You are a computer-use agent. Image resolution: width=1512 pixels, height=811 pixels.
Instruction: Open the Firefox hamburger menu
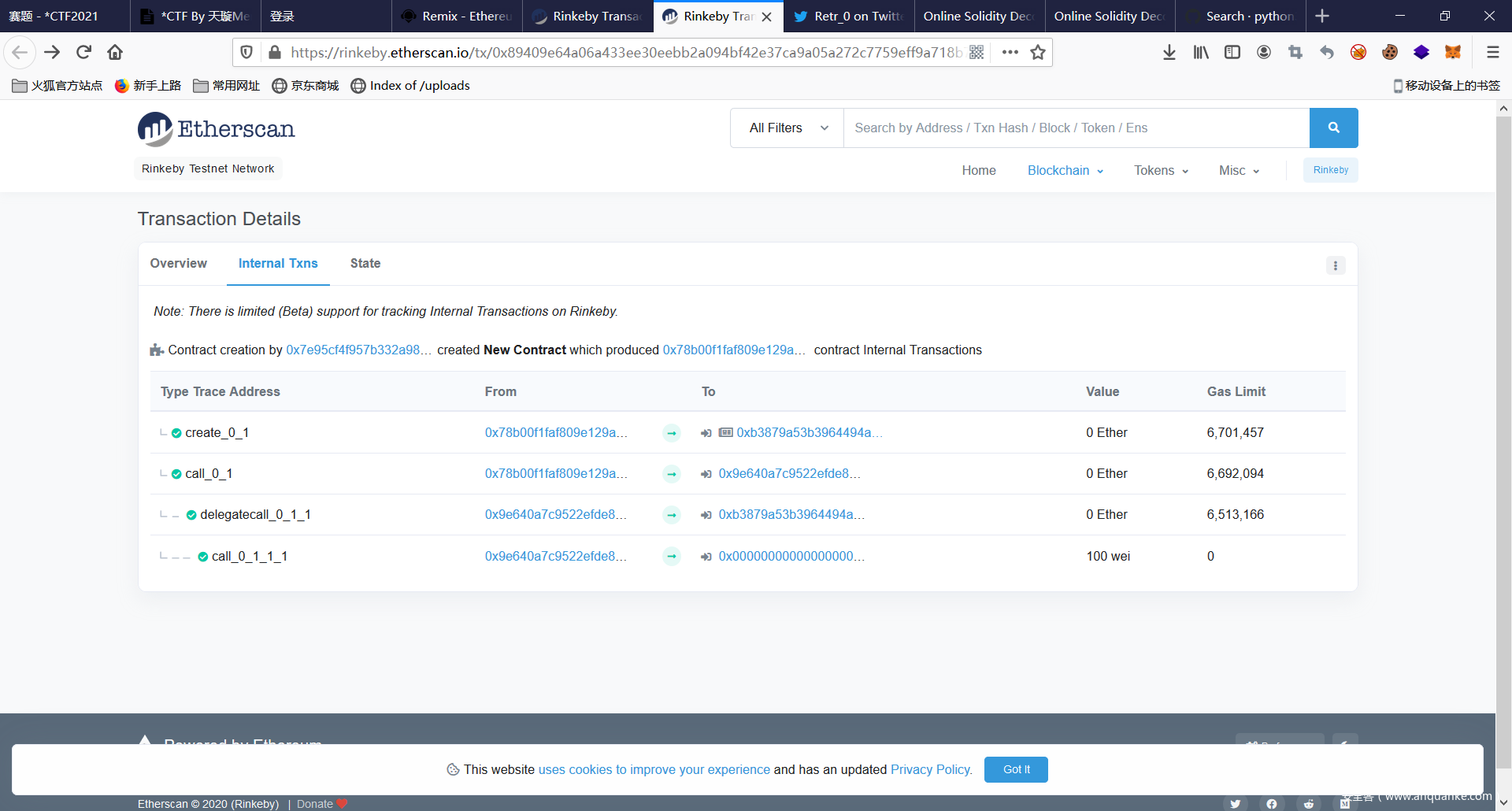pos(1492,52)
